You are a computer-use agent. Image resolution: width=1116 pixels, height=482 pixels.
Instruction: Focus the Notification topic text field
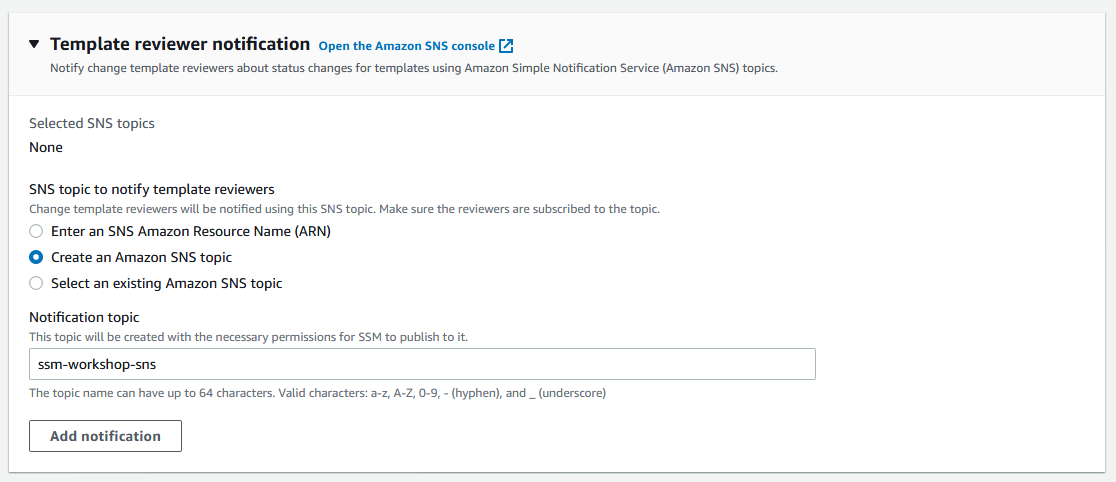422,364
